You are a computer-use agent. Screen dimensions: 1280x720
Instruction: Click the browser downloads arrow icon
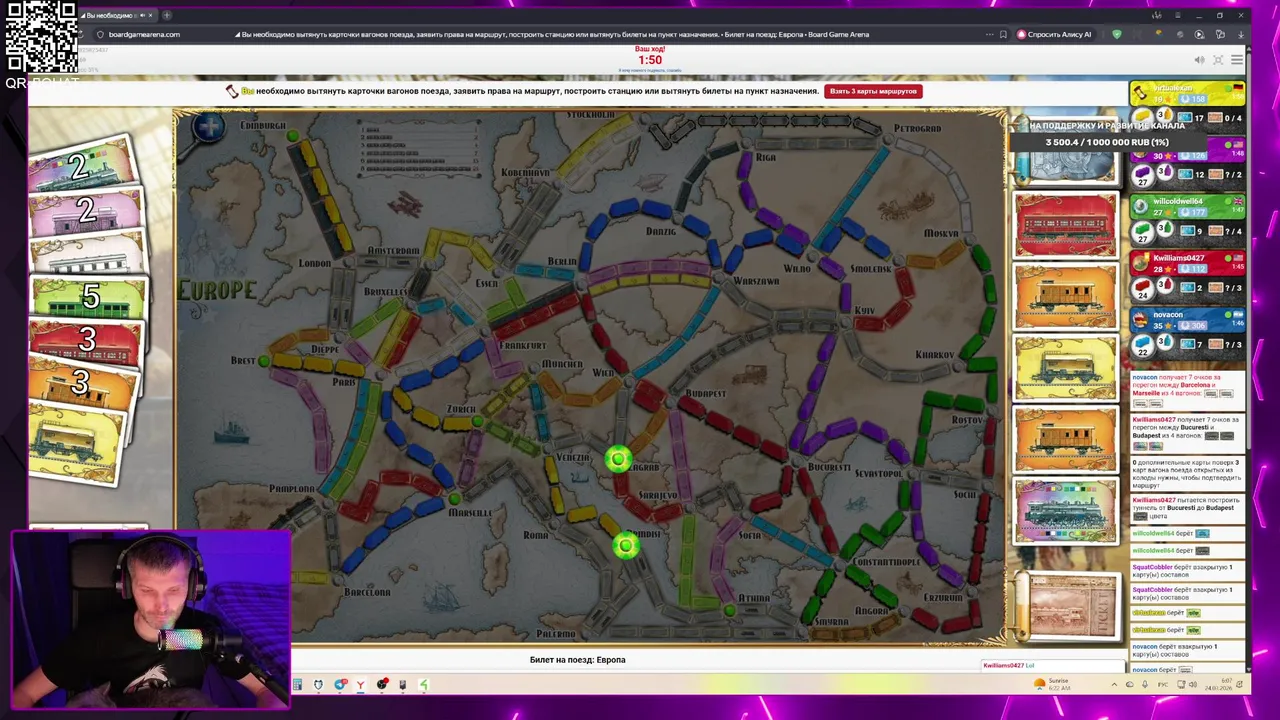pos(1241,34)
